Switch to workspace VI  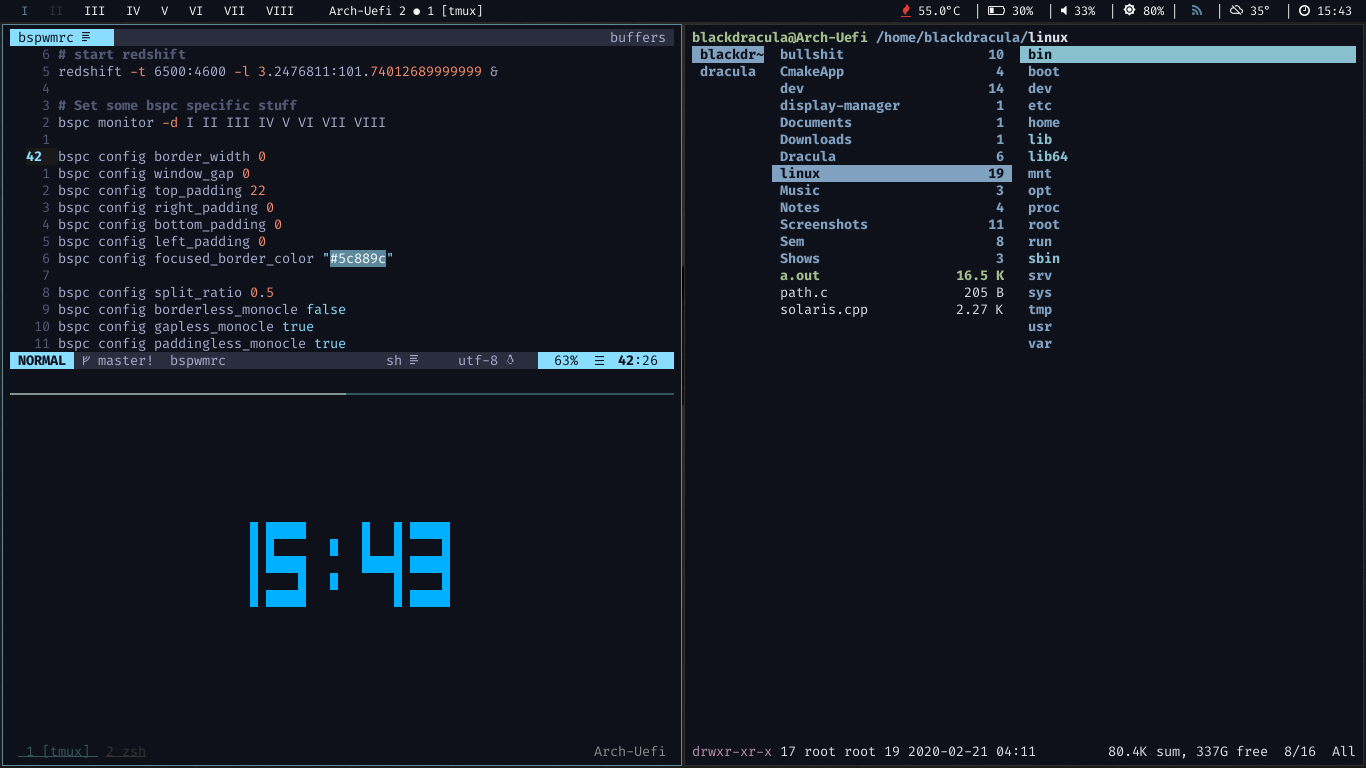(x=196, y=11)
